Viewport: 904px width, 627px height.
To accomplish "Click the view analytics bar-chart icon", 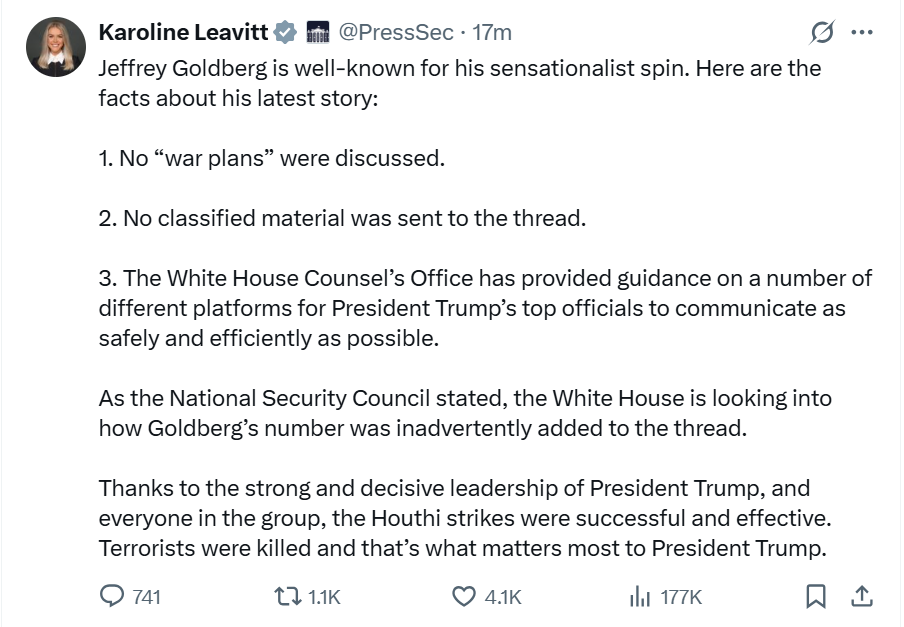I will [x=639, y=596].
